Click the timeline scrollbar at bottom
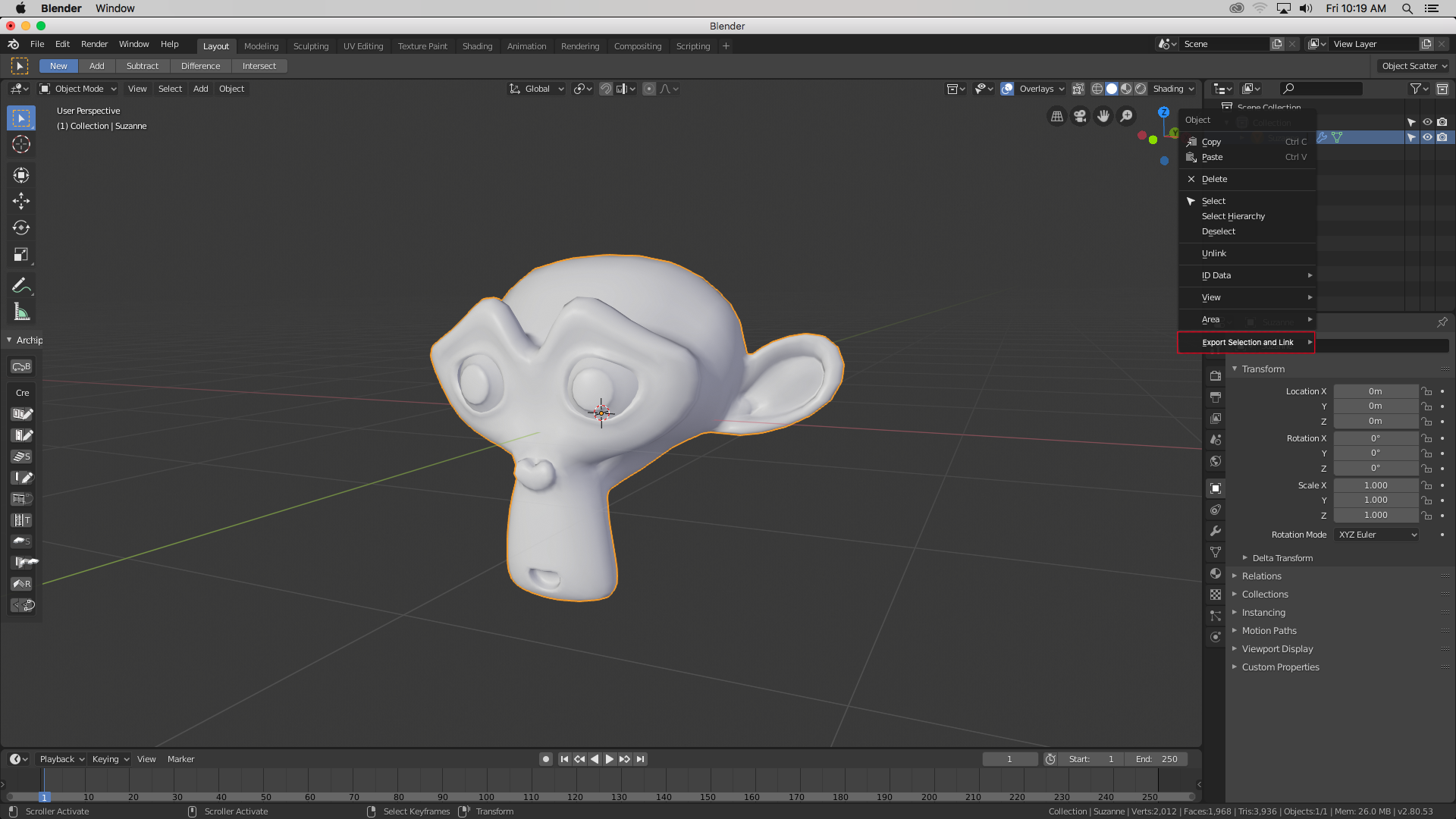1456x819 pixels. (601, 797)
